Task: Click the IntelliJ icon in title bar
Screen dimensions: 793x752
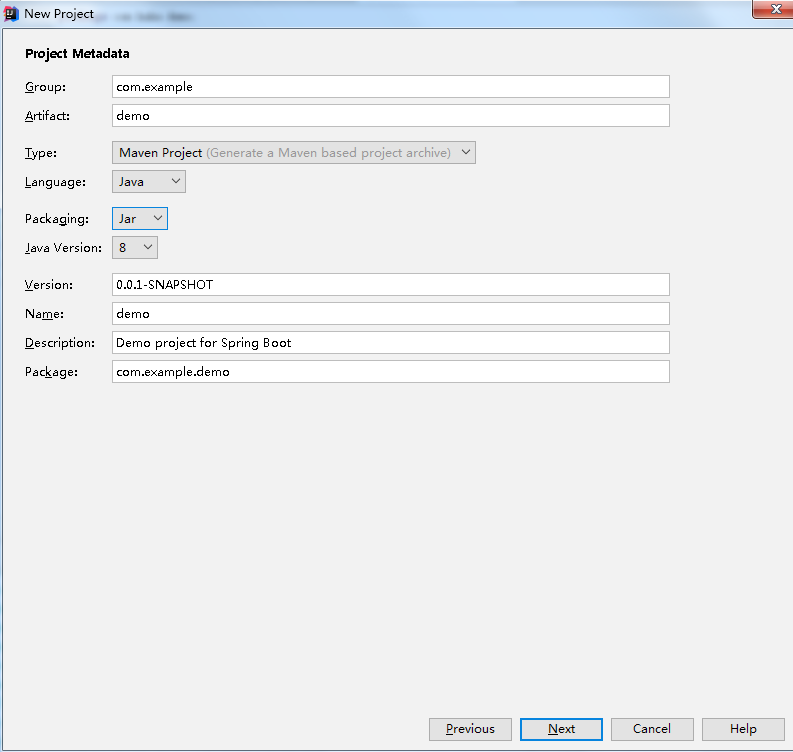Action: point(11,14)
